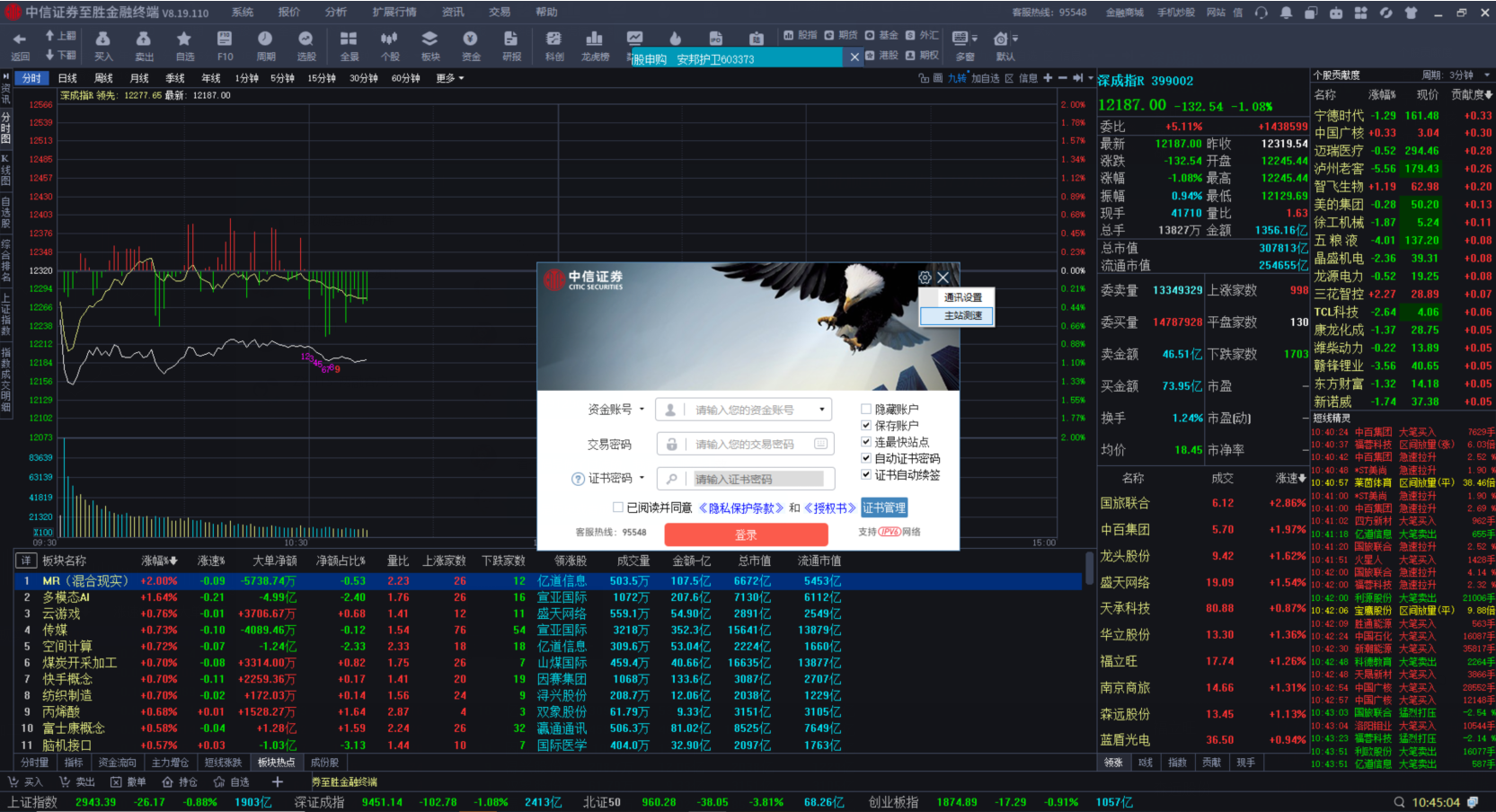Expand the 资金账号 account type dropdown

[642, 410]
